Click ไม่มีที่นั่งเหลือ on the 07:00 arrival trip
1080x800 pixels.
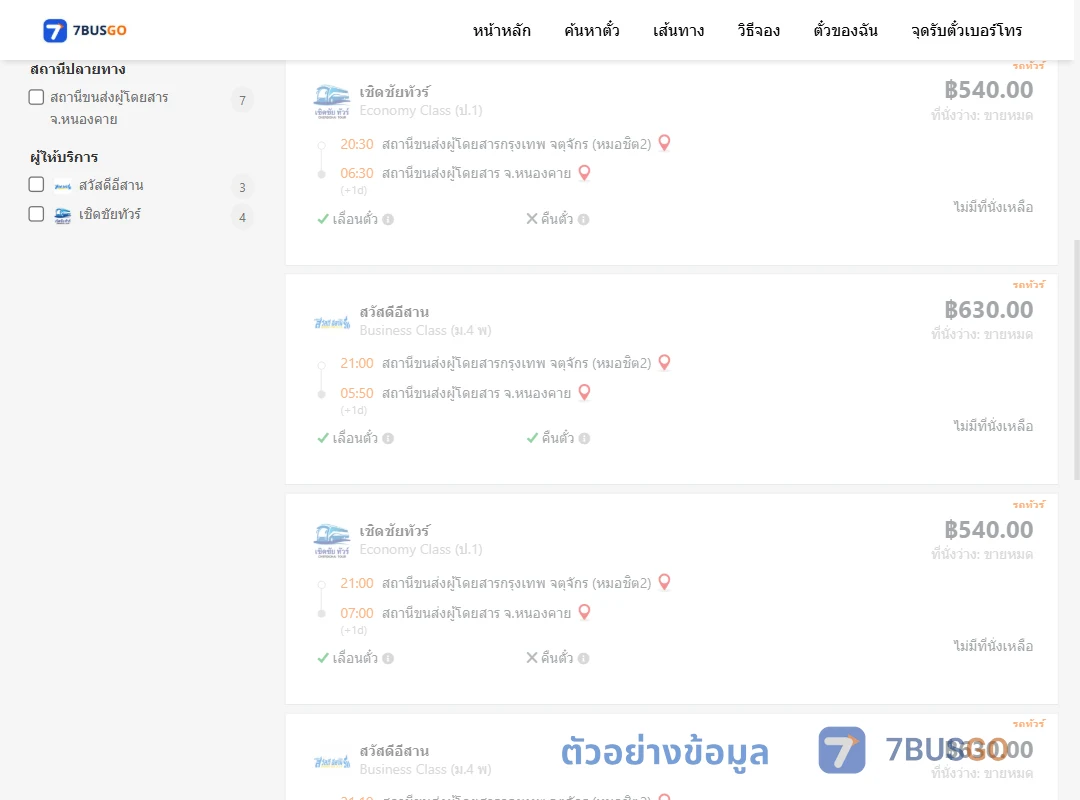pos(993,646)
